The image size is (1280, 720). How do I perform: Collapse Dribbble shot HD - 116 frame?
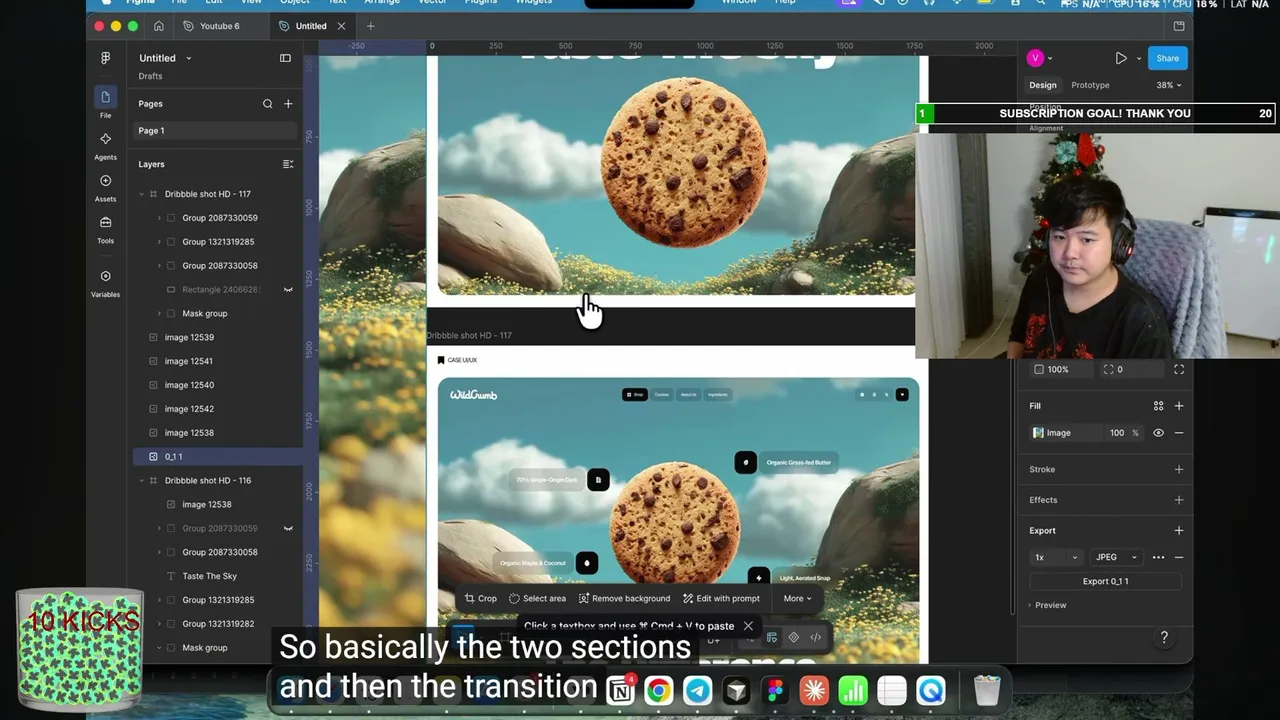[141, 481]
